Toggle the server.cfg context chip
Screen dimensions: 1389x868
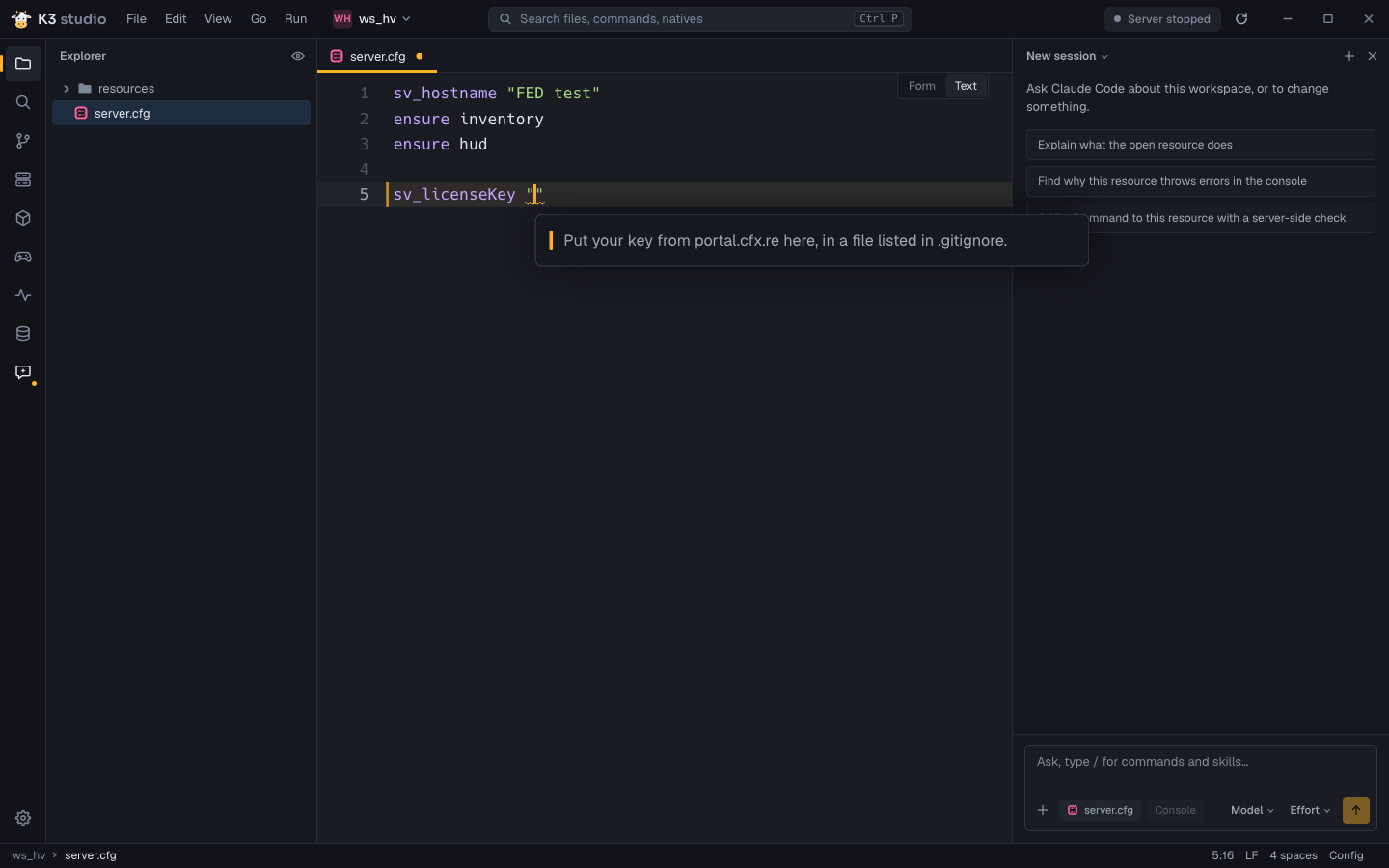[x=1101, y=810]
